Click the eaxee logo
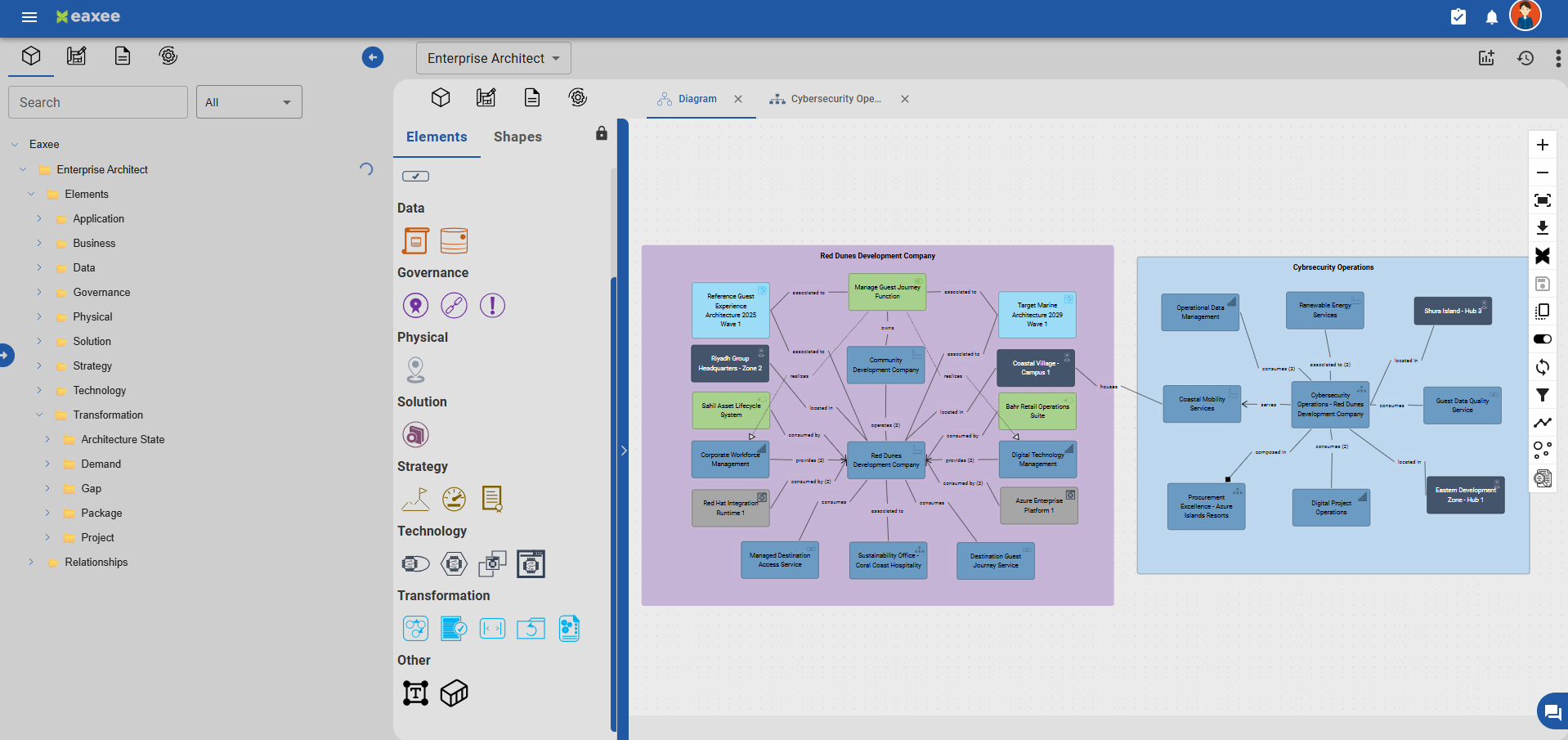The height and width of the screenshot is (740, 1568). [87, 16]
